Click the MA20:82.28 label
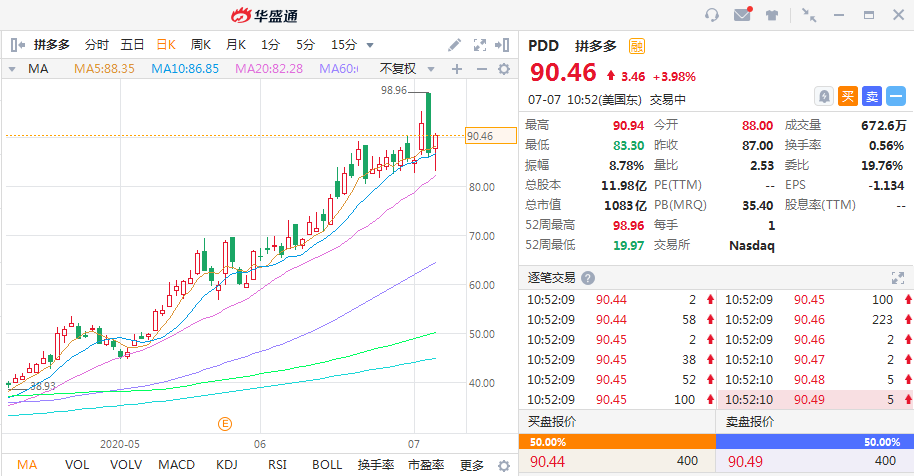914x476 pixels. pos(269,69)
